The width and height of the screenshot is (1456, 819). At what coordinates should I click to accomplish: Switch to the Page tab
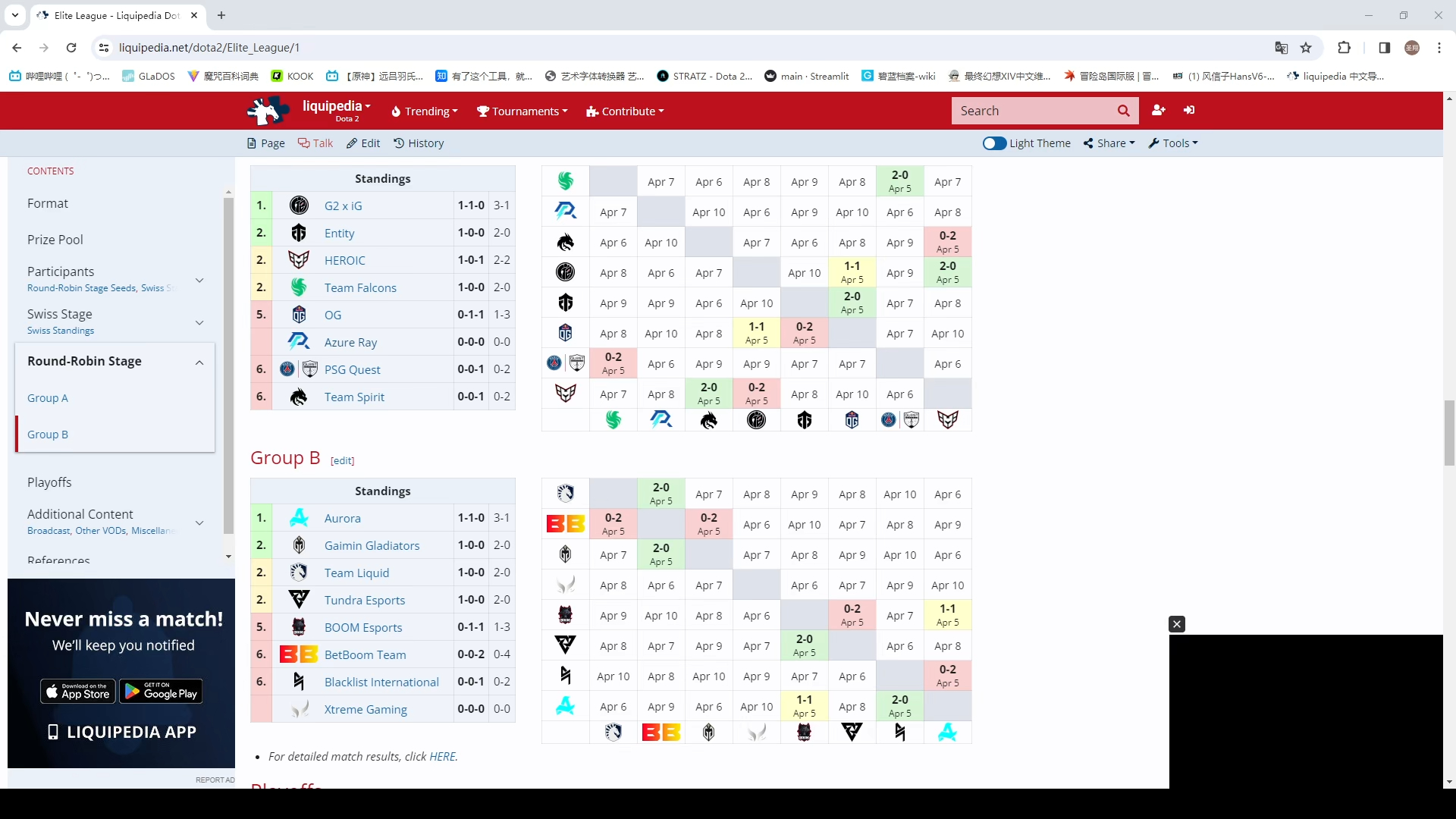[266, 143]
